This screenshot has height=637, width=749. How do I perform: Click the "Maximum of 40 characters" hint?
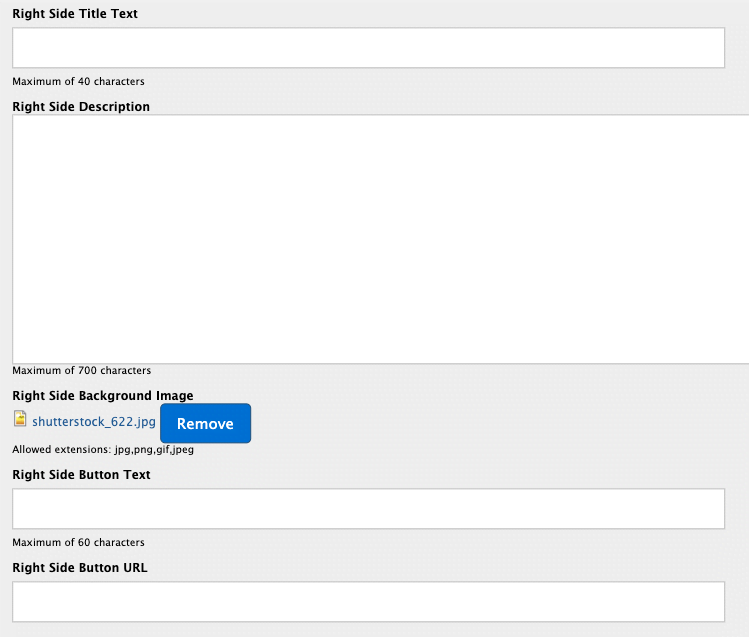pos(78,81)
